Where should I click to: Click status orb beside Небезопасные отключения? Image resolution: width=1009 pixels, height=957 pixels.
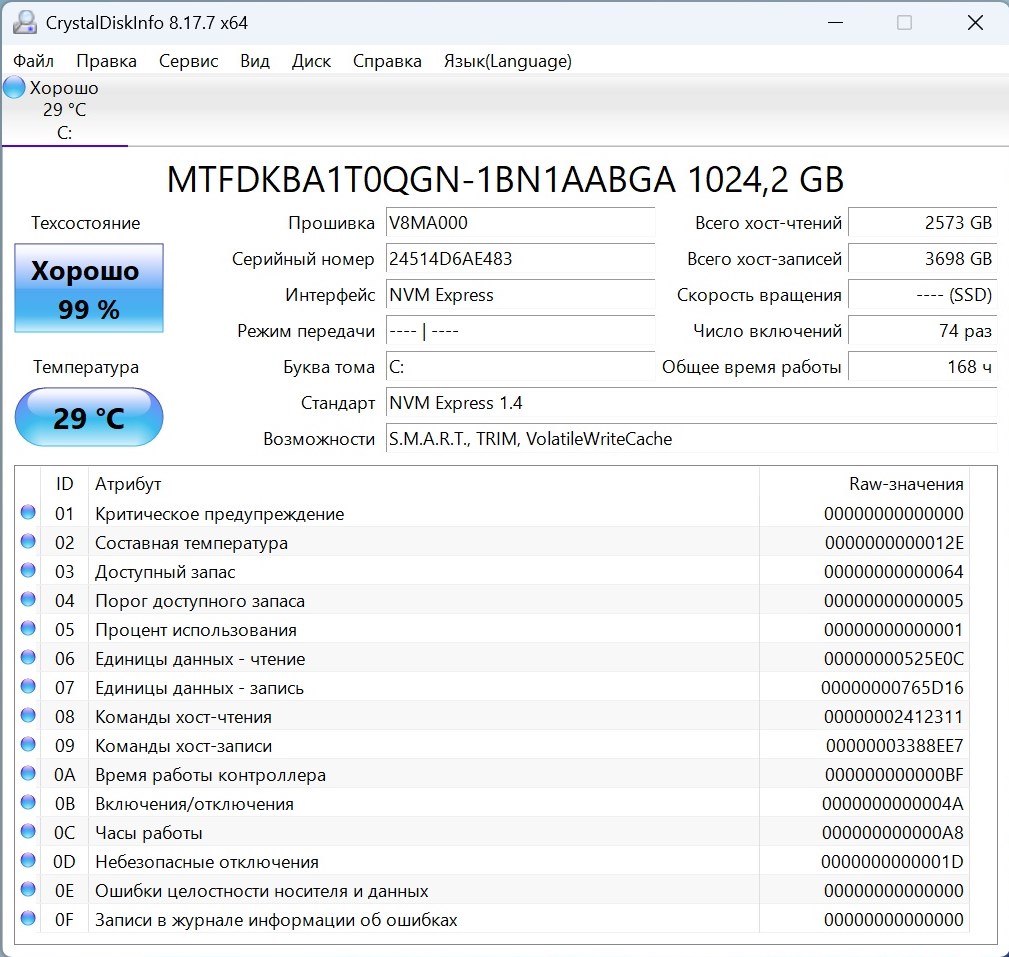(28, 862)
